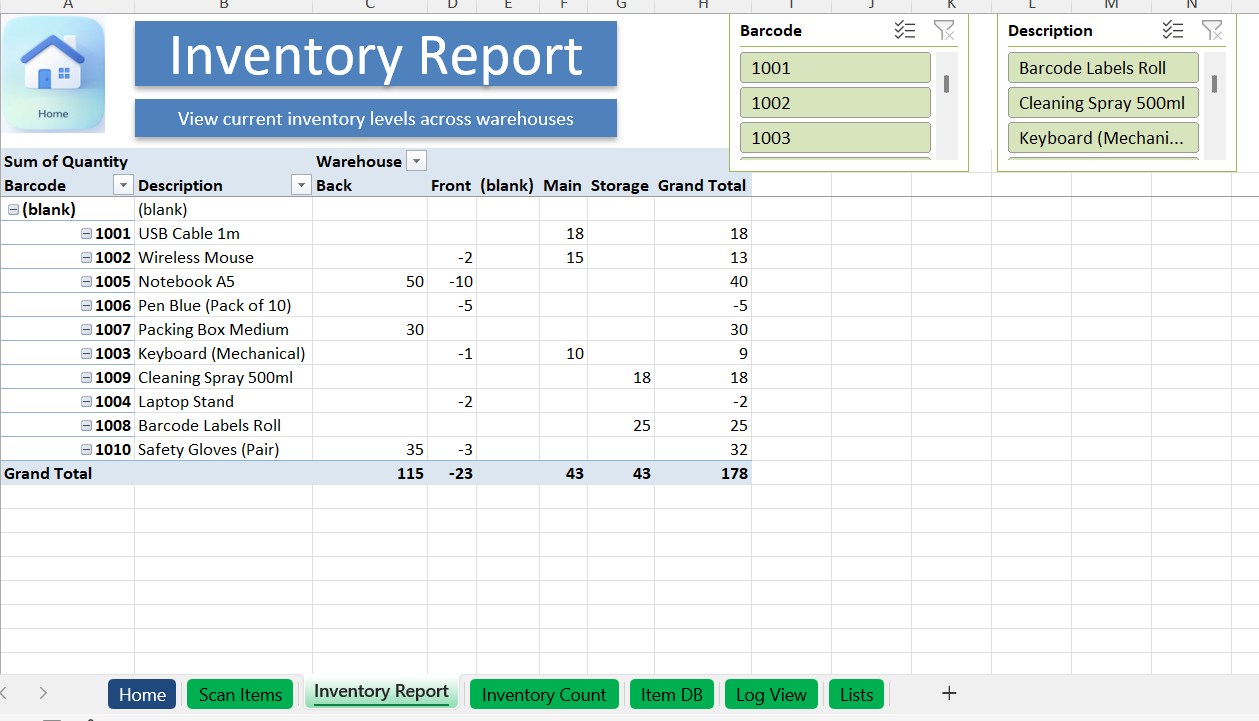1259x721 pixels.
Task: Select 1002 in the Barcode slicer
Action: (x=835, y=103)
